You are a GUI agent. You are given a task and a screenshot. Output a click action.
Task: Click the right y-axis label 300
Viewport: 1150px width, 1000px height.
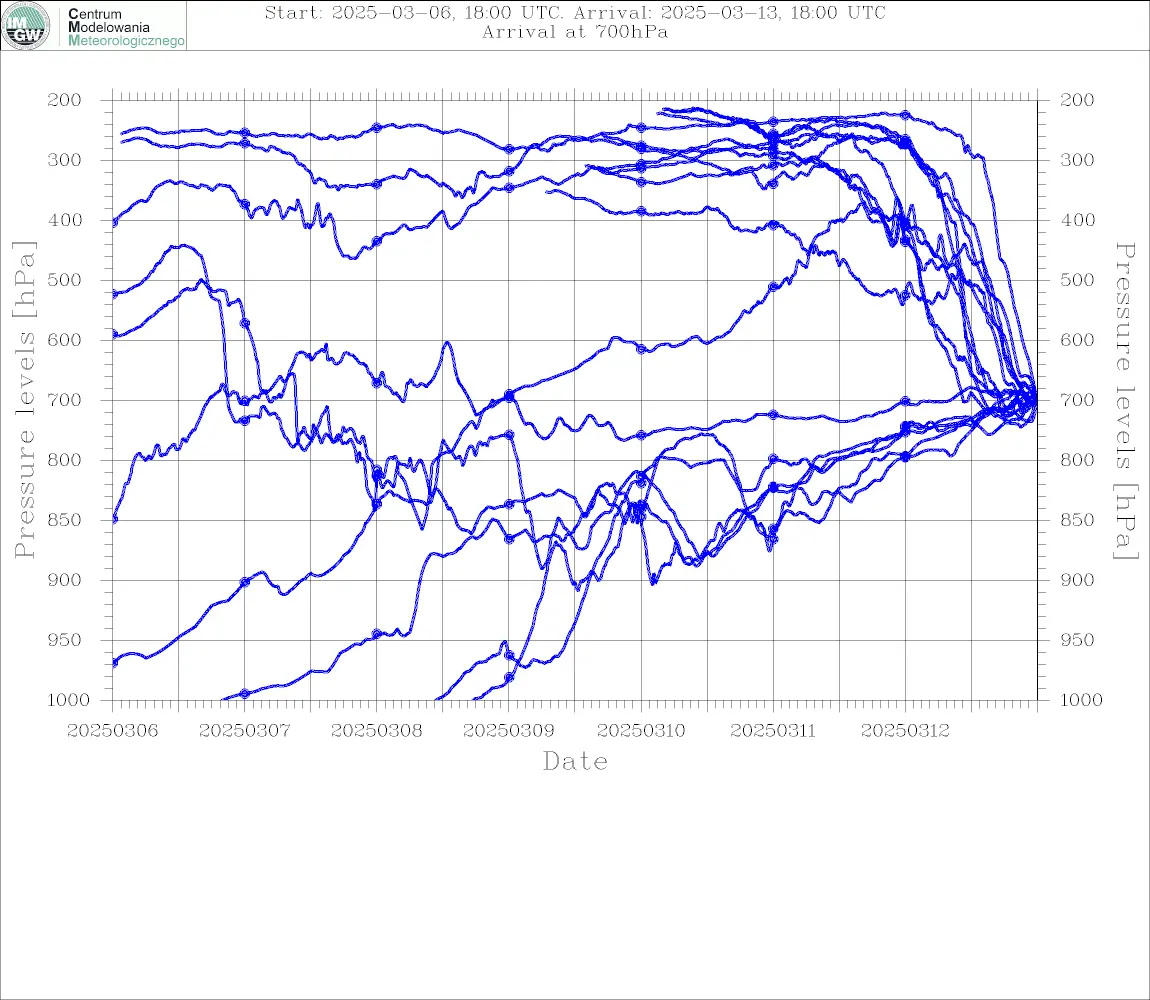pyautogui.click(x=1077, y=160)
